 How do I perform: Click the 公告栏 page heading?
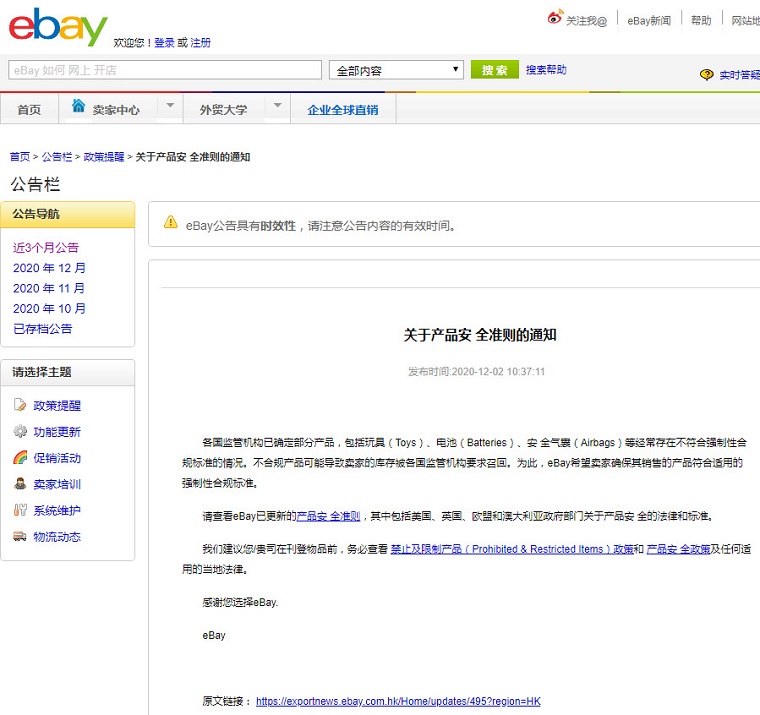35,184
